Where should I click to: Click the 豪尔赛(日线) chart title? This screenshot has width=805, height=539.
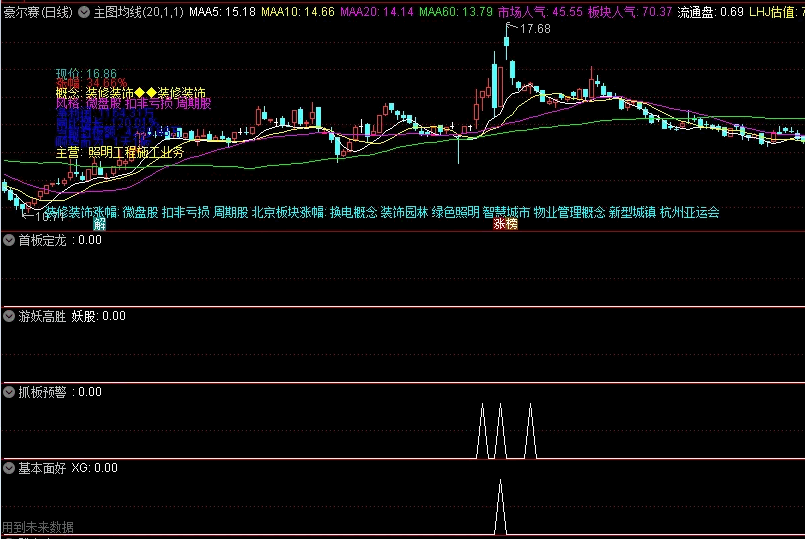pos(39,12)
